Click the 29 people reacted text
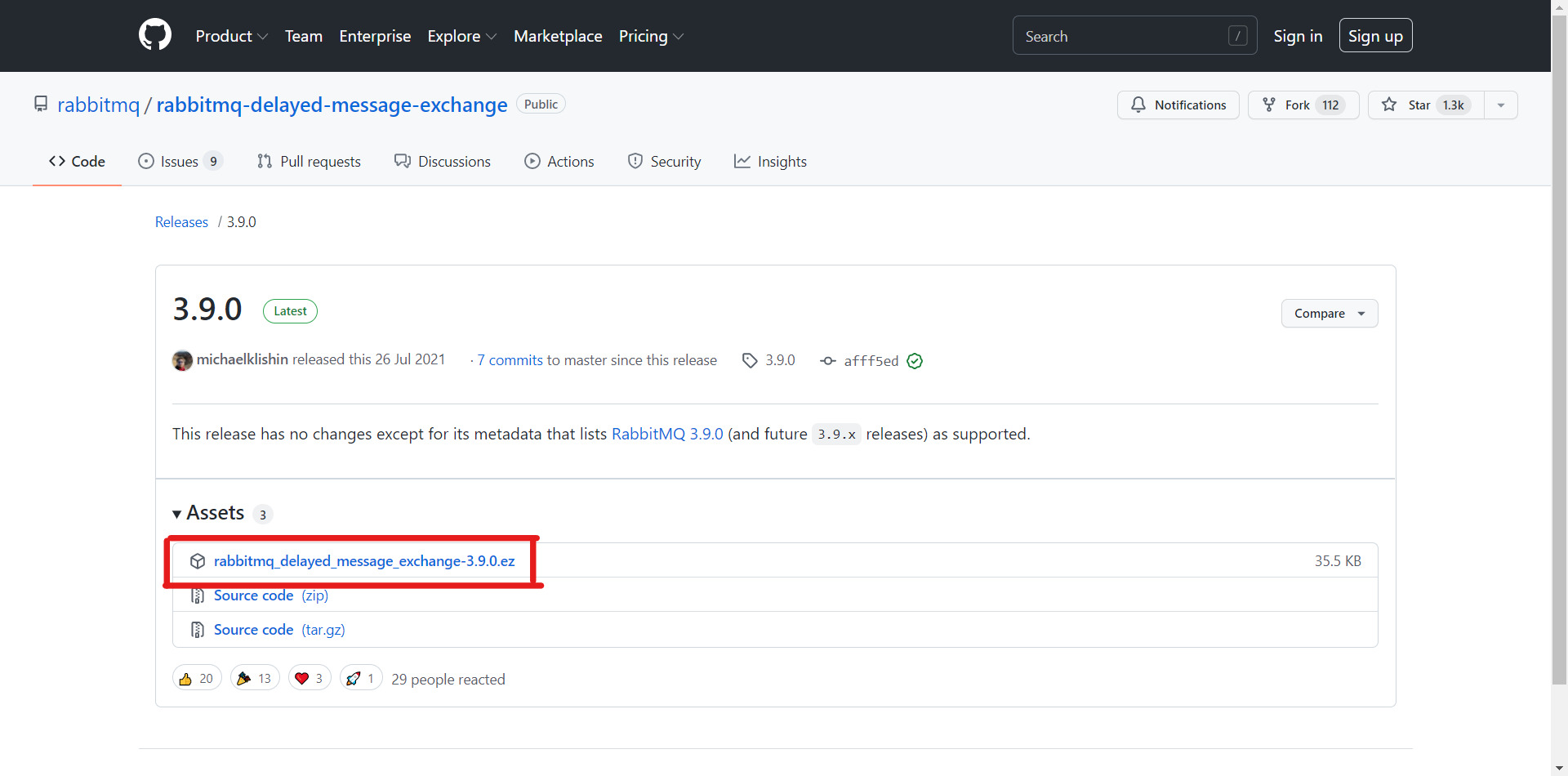Screen dimensions: 1568x776 448,680
